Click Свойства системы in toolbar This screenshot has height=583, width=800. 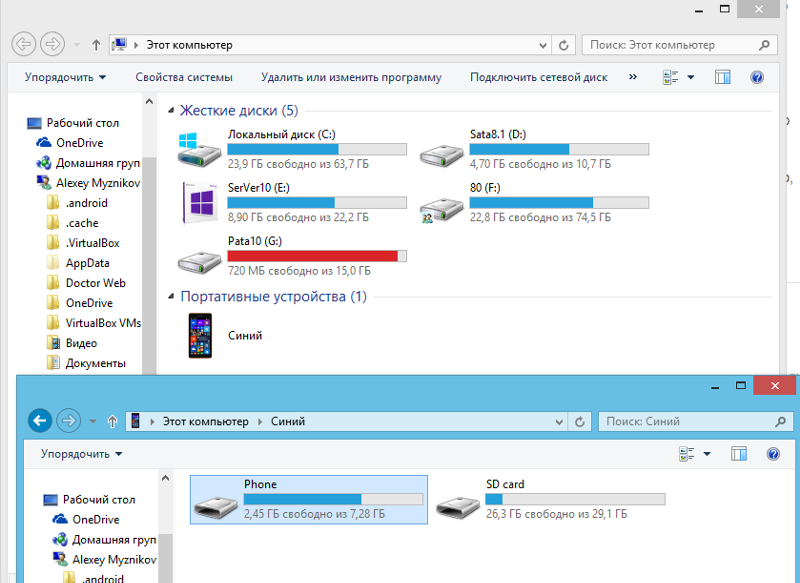pos(184,78)
